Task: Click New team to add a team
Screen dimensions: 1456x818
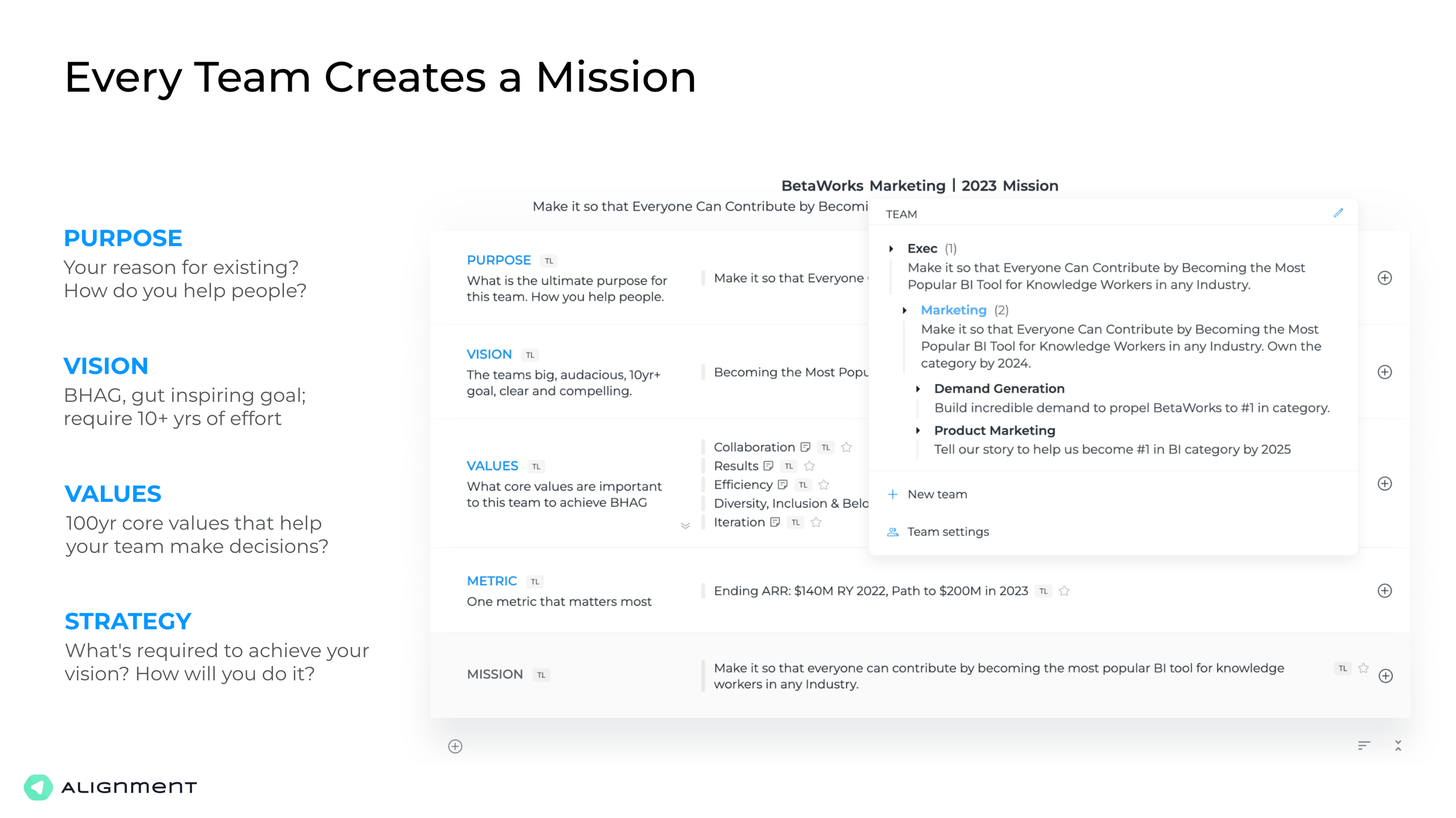Action: (x=936, y=494)
